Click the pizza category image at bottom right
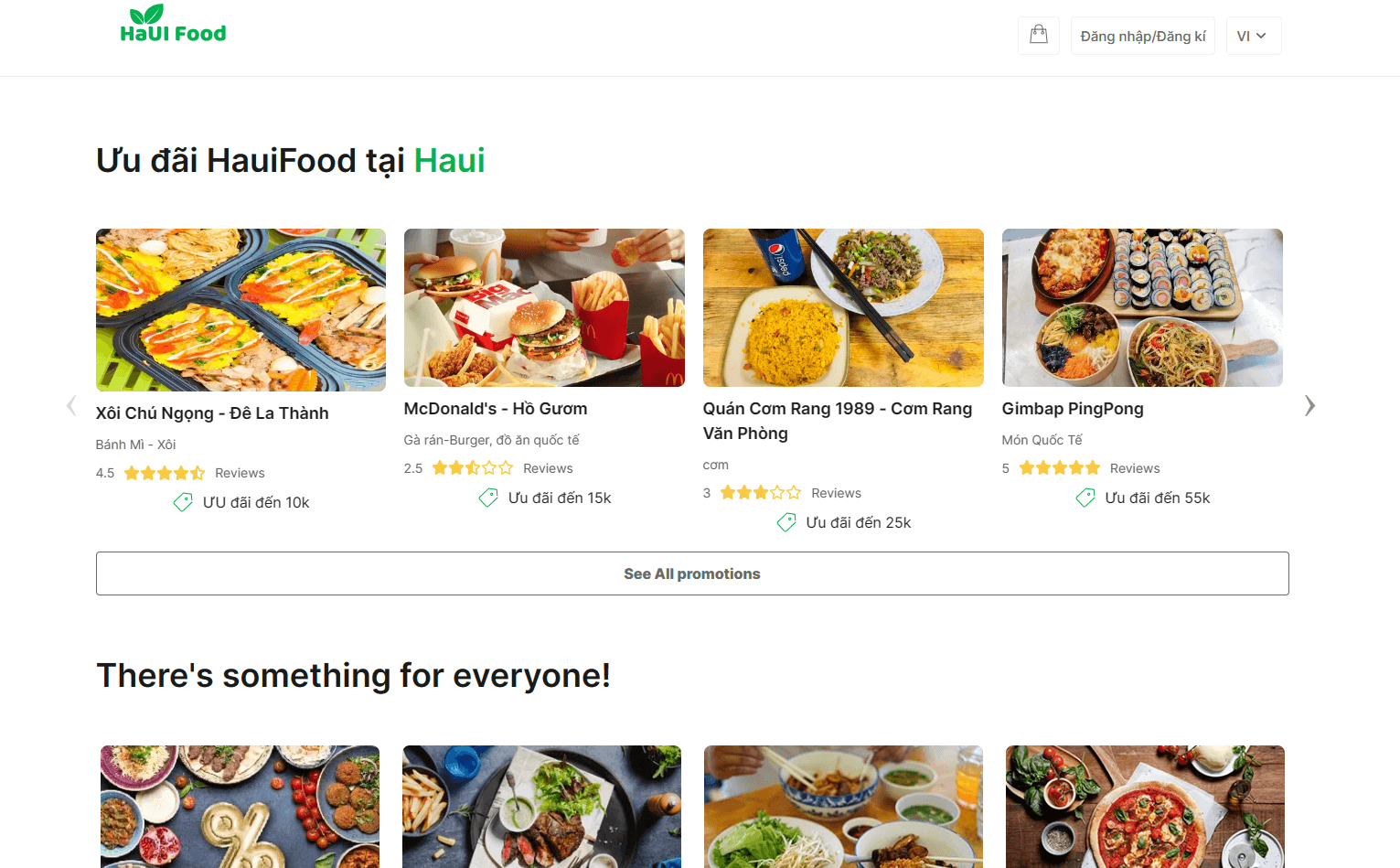The width and height of the screenshot is (1400, 868). click(1145, 807)
